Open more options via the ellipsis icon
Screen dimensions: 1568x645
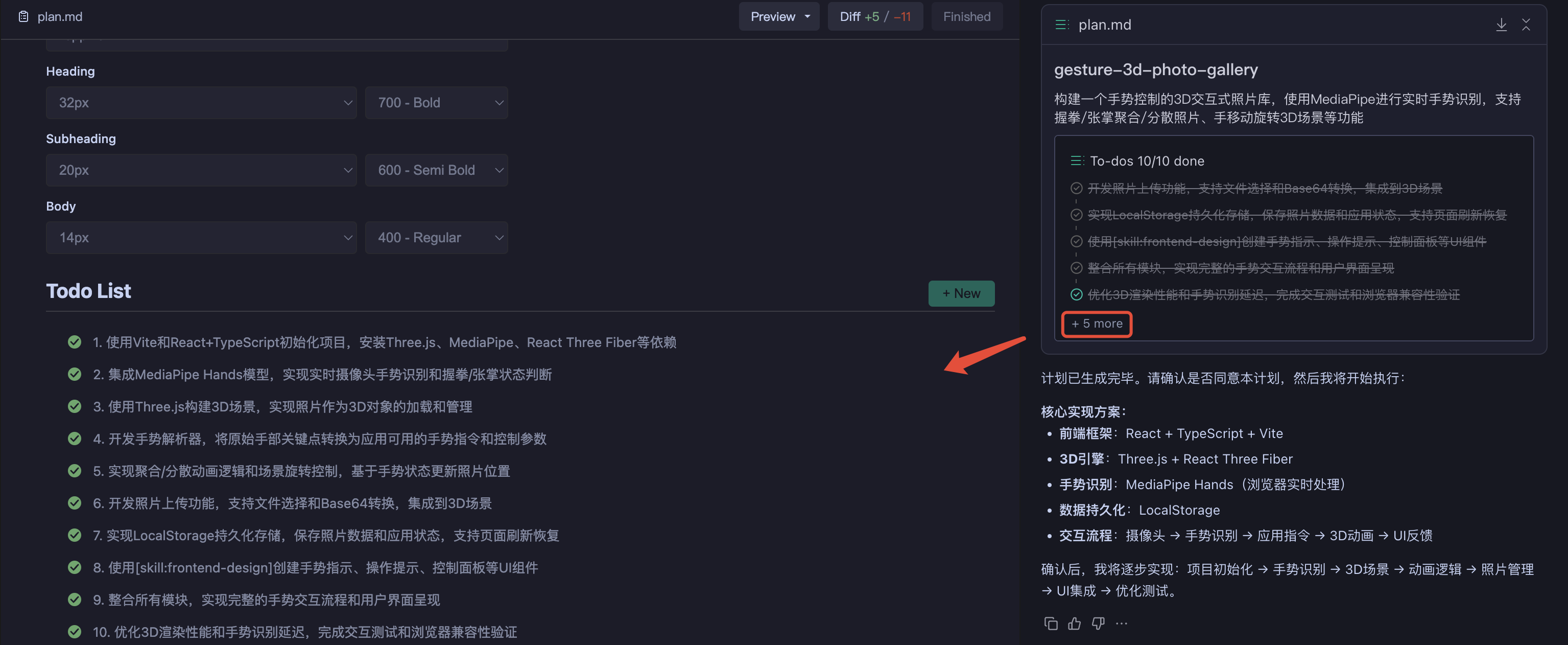click(x=1122, y=623)
